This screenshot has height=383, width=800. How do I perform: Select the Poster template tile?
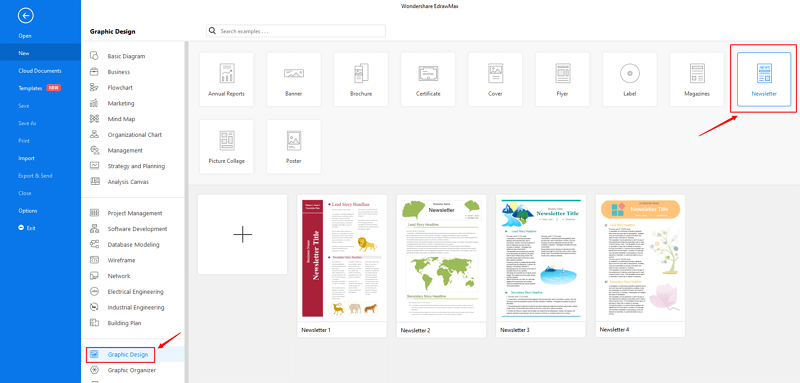294,146
